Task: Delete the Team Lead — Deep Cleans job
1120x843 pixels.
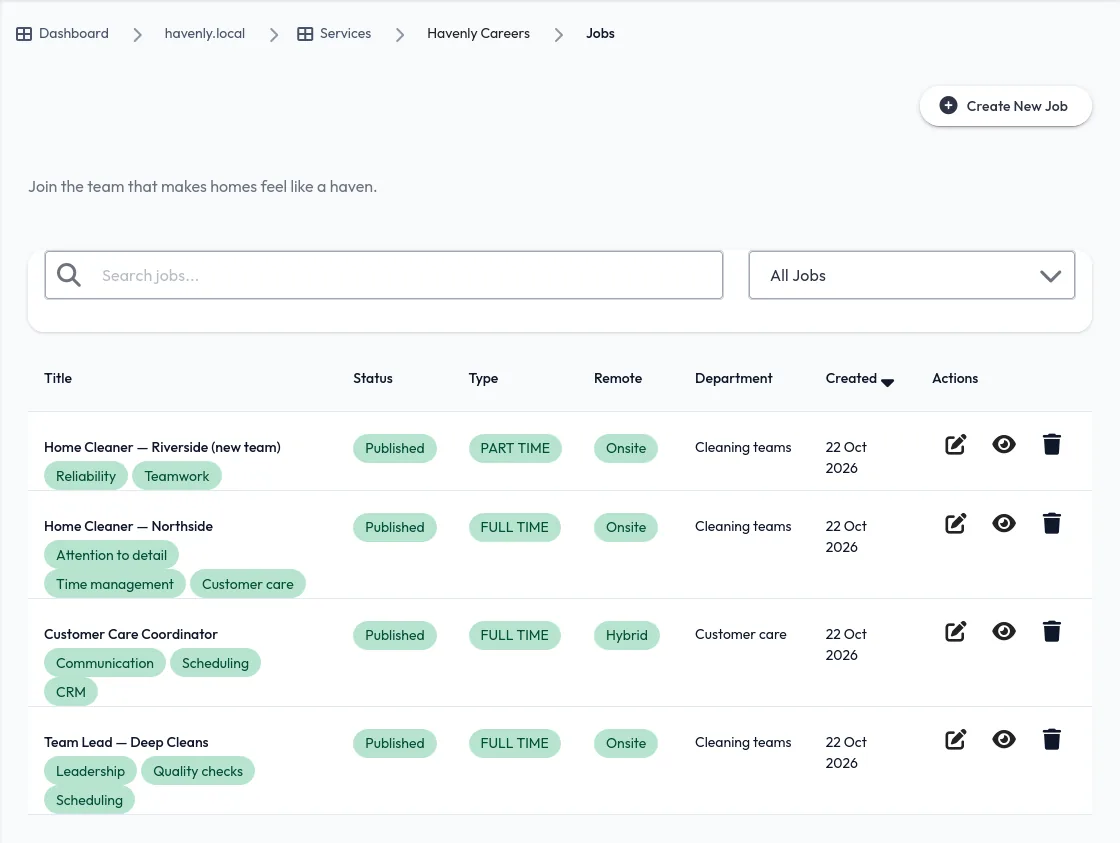Action: point(1051,739)
